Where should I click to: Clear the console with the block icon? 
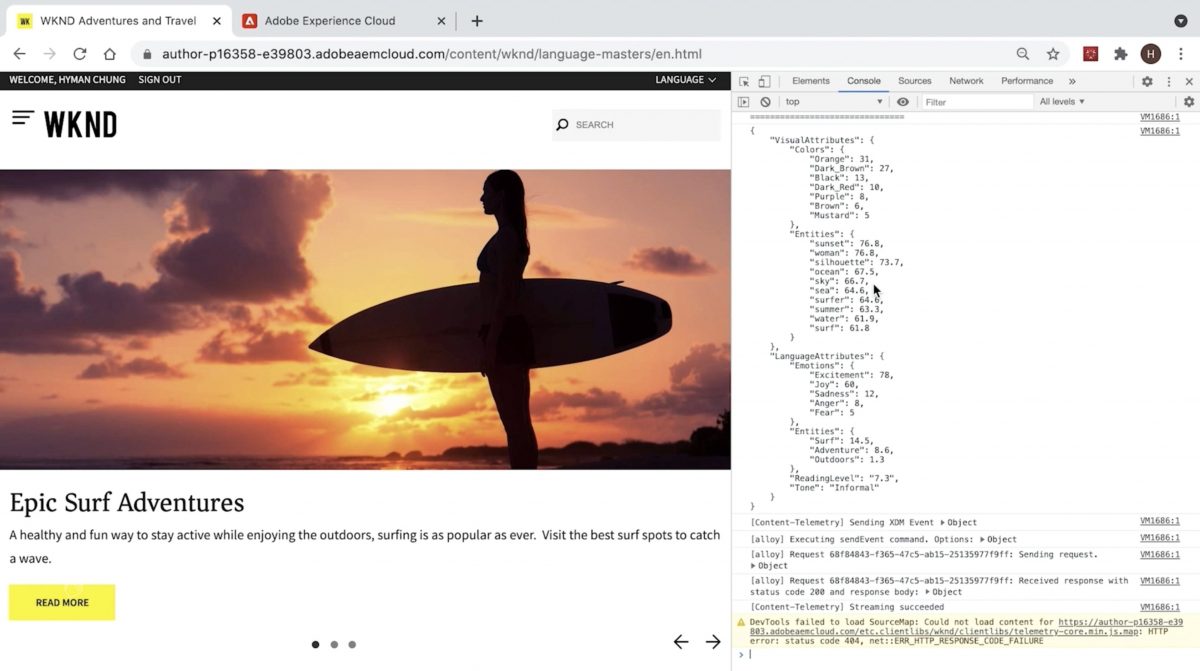765,102
